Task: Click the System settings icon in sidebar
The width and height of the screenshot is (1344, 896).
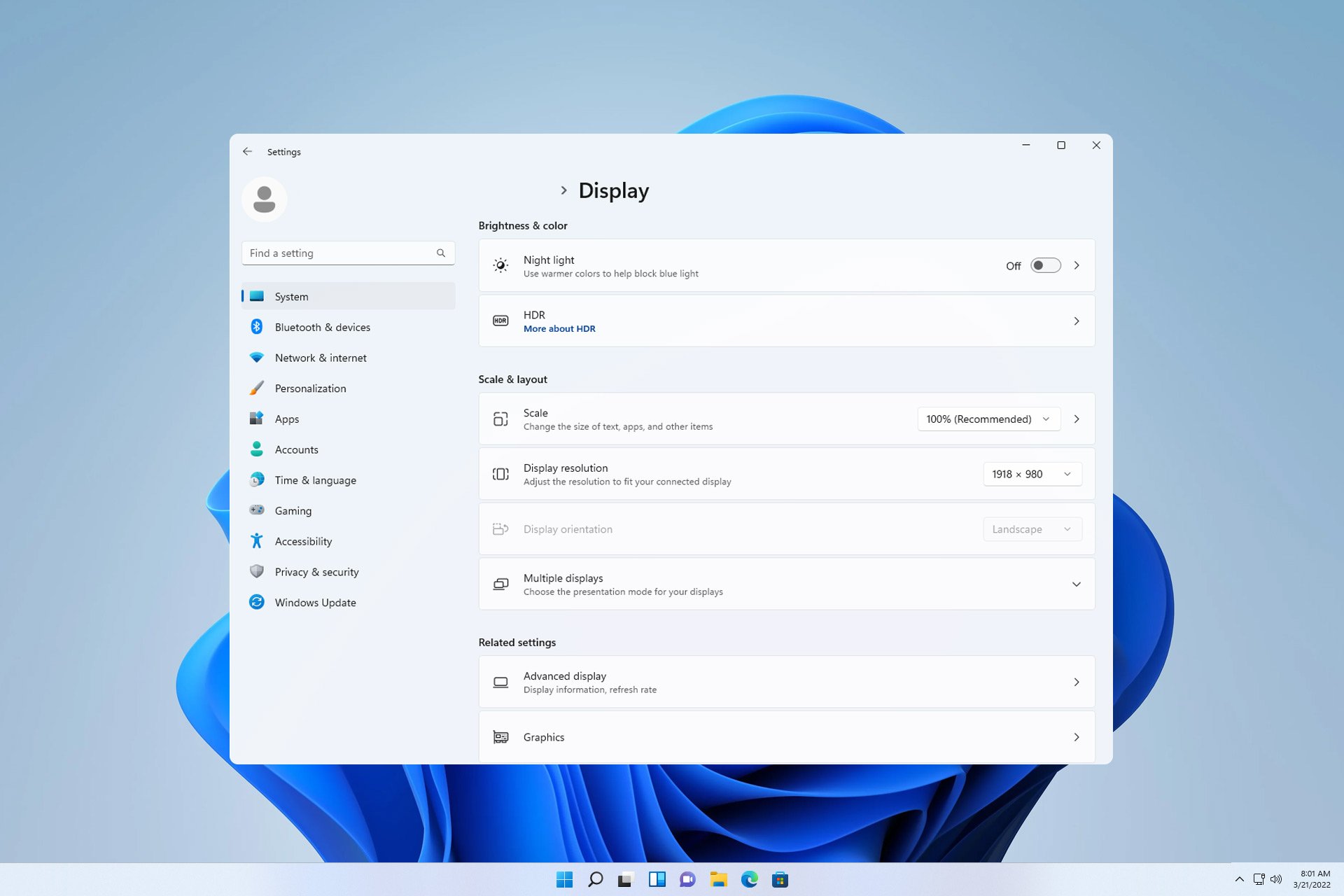Action: pos(258,295)
